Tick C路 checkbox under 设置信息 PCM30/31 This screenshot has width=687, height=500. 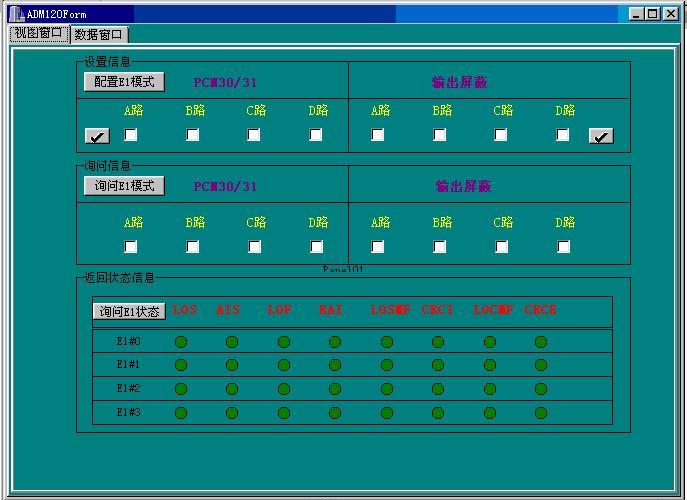click(x=254, y=135)
